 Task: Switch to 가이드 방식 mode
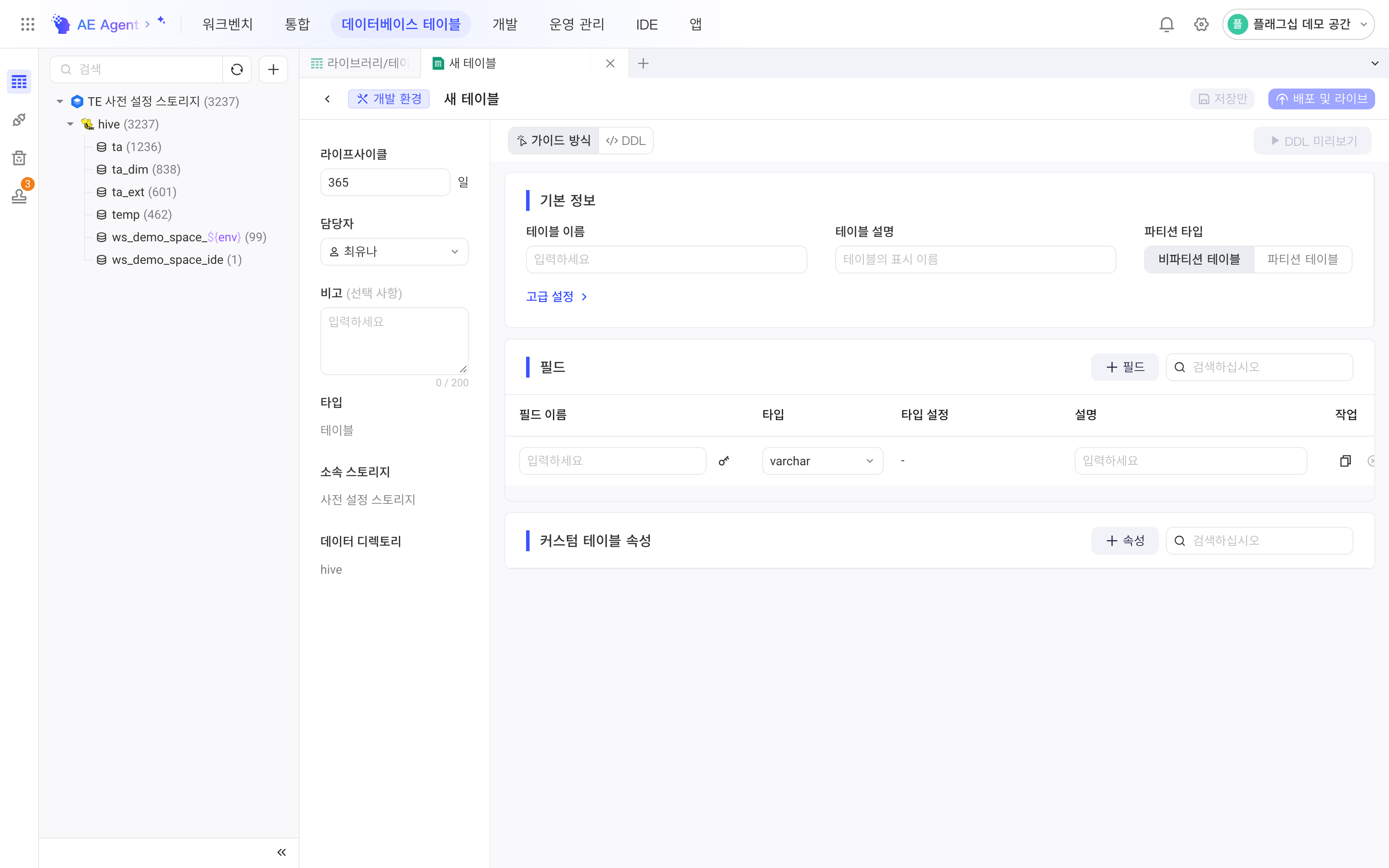[x=554, y=141]
